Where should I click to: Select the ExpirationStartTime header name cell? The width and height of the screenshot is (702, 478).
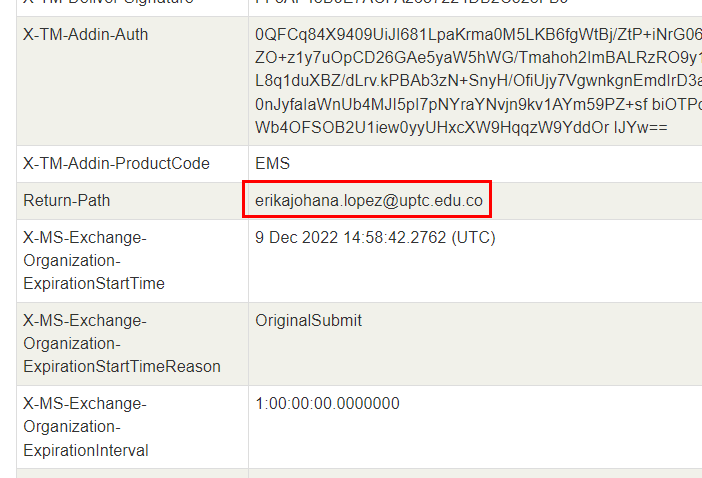tap(94, 260)
